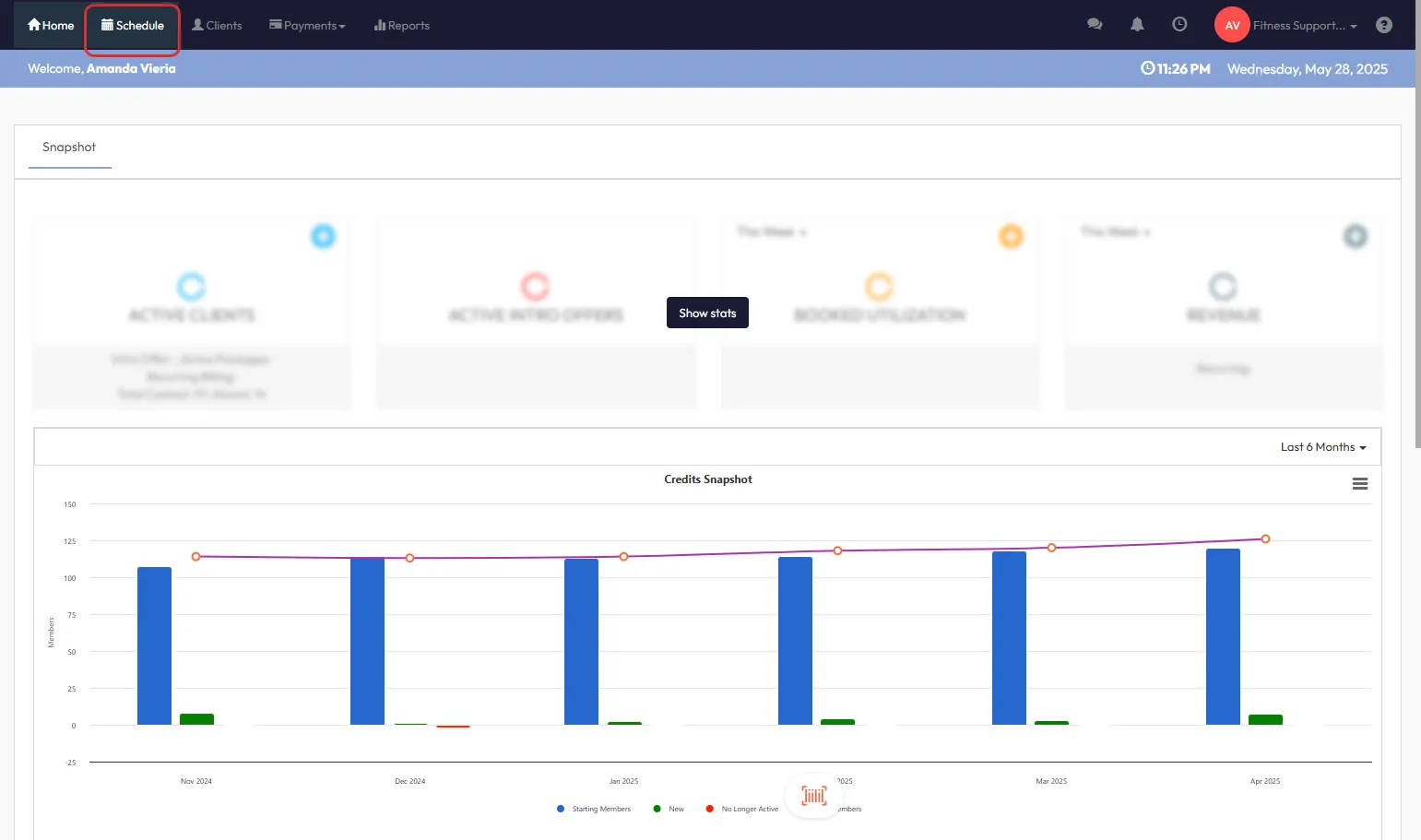1421x840 pixels.
Task: Open the chat messages icon
Action: coord(1095,25)
